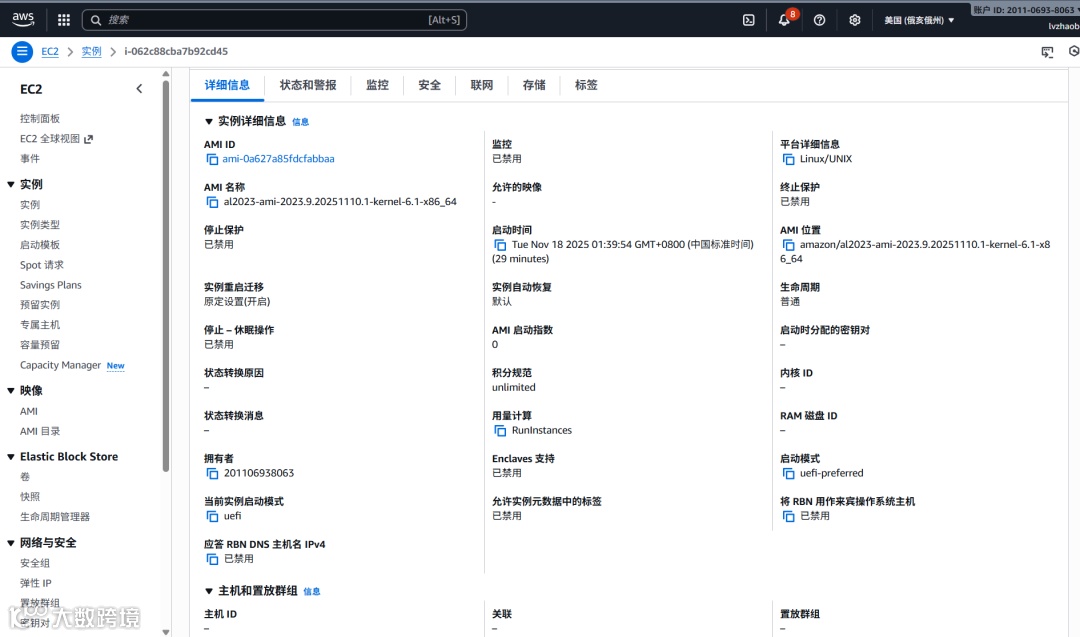This screenshot has height=637, width=1080.
Task: Open the notifications bell icon
Action: (784, 20)
